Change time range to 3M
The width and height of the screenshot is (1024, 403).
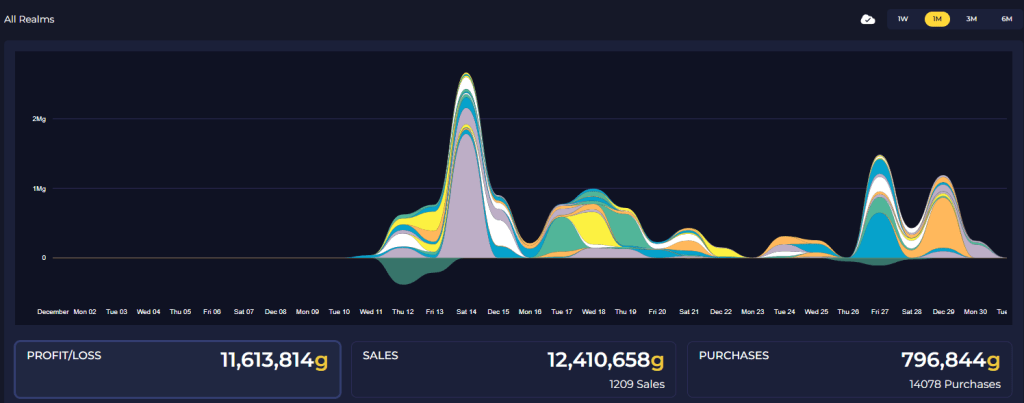point(971,19)
